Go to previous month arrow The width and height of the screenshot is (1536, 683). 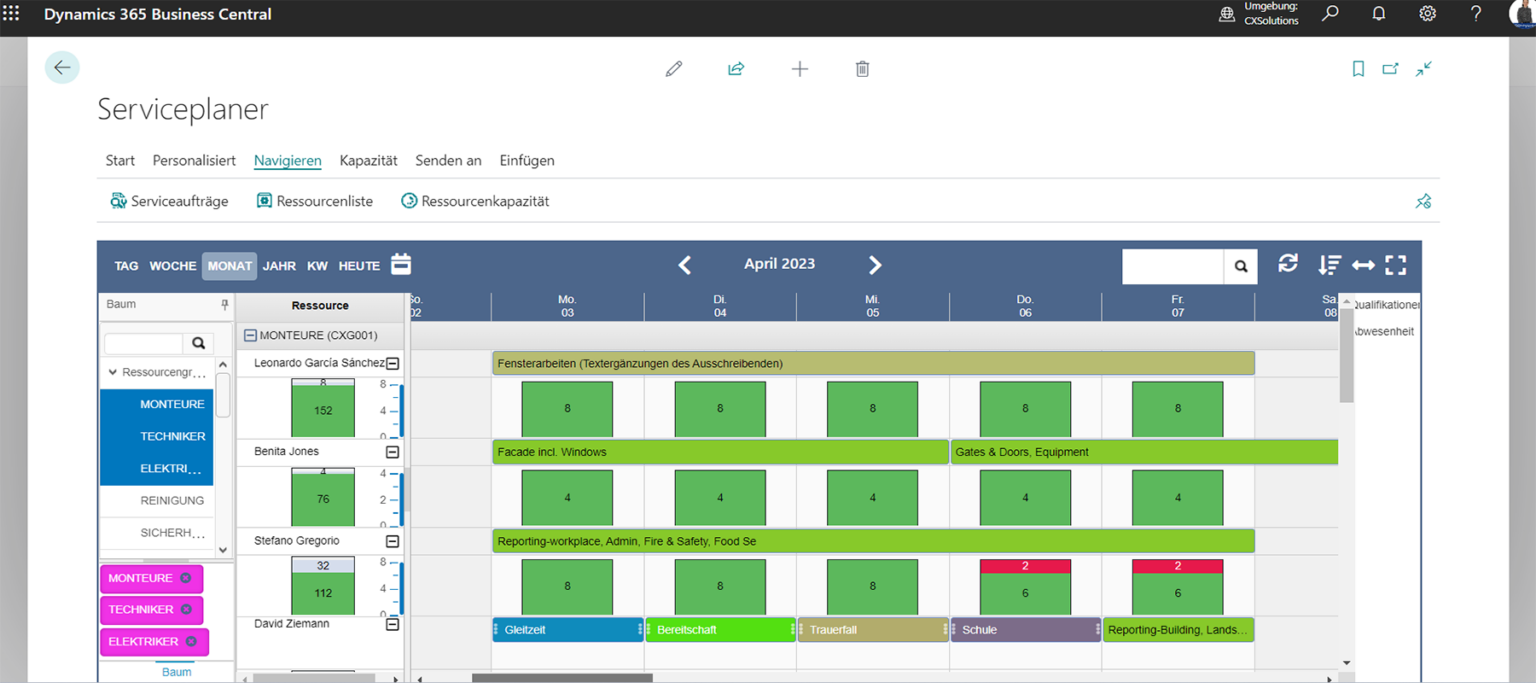pyautogui.click(x=685, y=265)
